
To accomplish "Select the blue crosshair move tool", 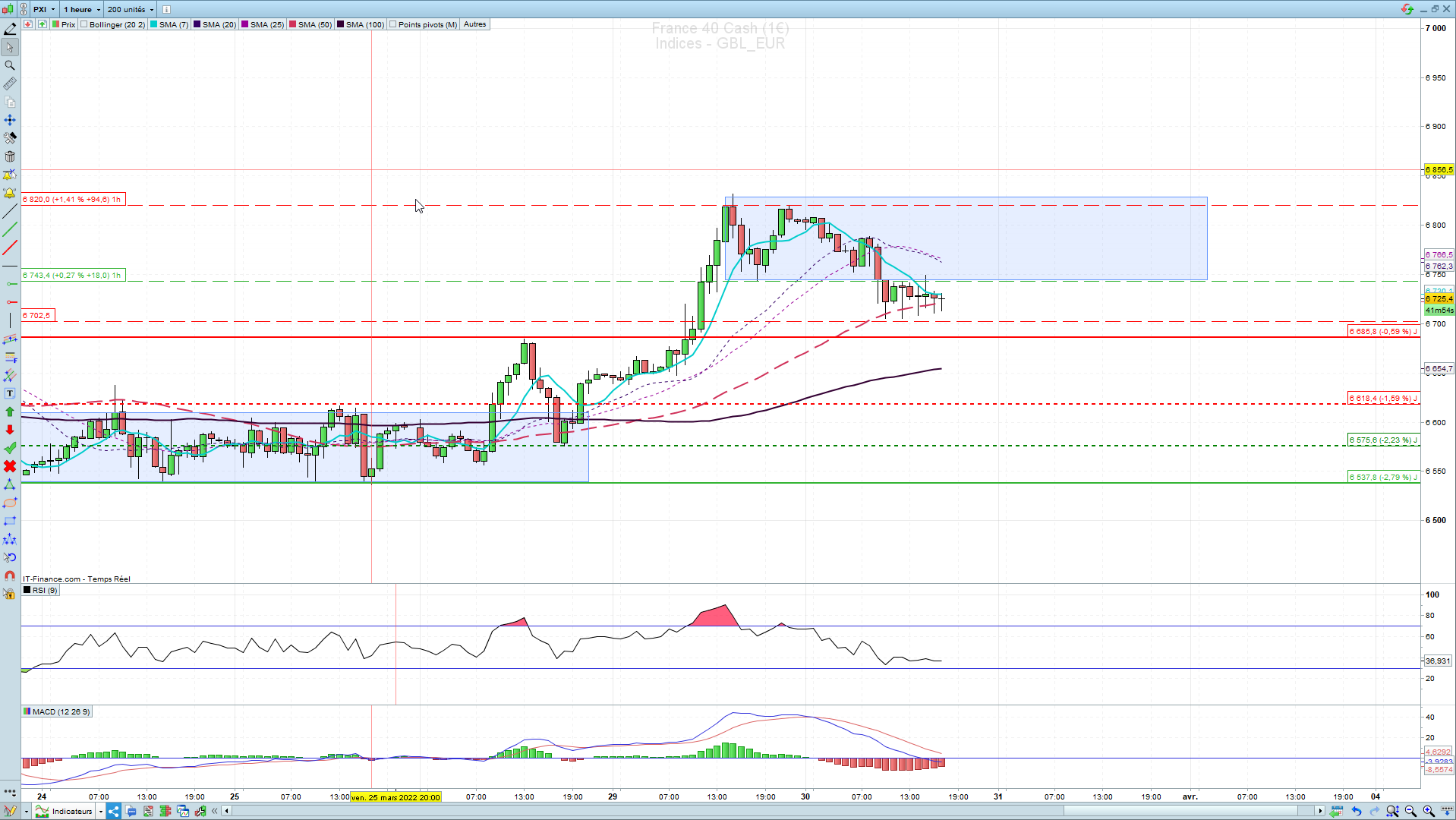I will [10, 120].
